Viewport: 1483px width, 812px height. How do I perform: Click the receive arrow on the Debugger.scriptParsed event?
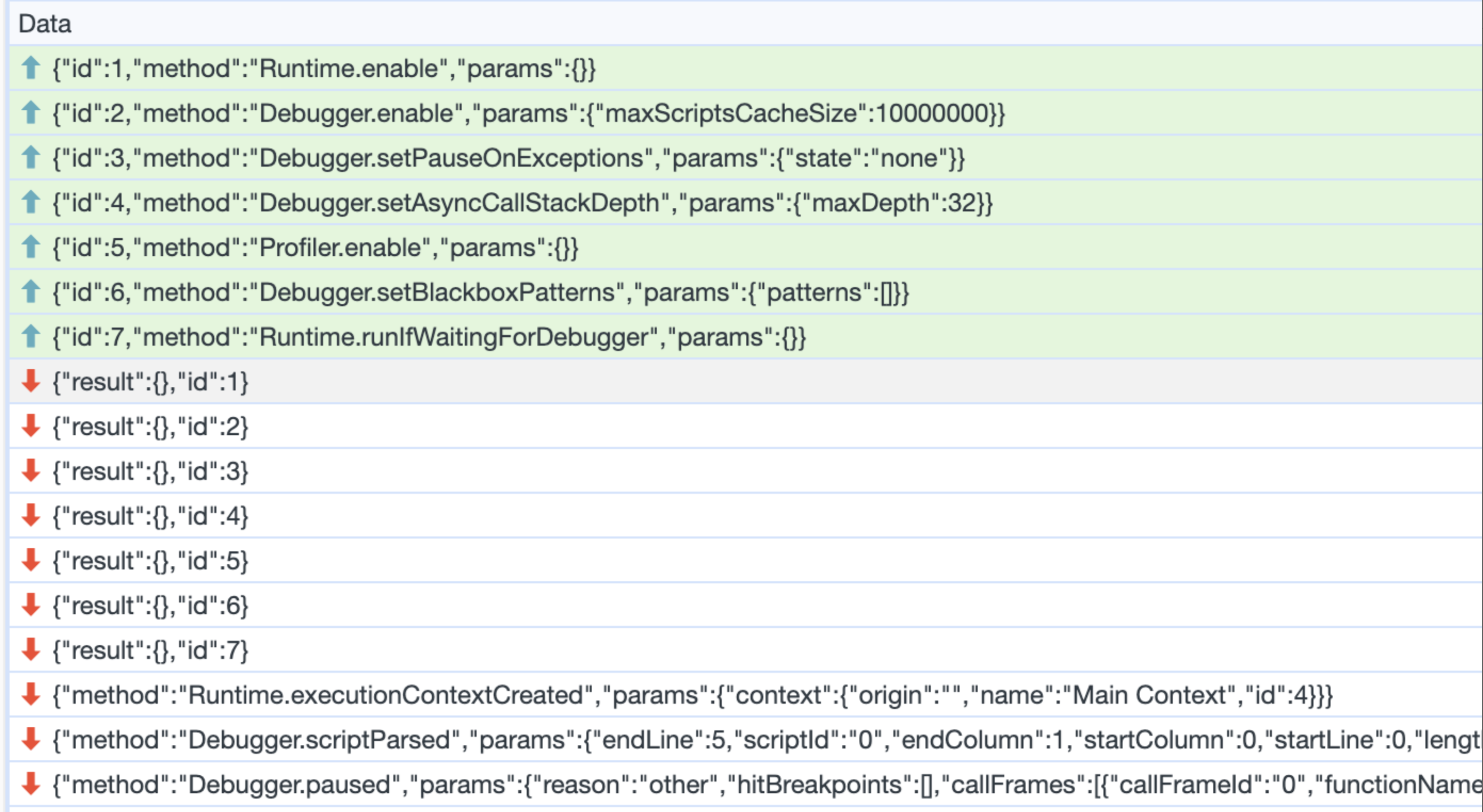coord(30,739)
